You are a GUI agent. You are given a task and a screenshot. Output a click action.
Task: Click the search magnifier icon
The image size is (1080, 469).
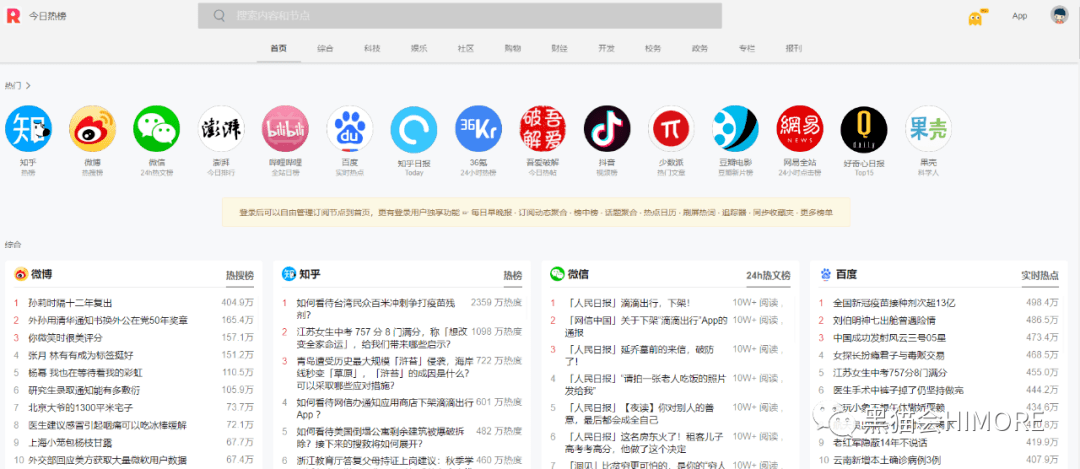click(219, 16)
